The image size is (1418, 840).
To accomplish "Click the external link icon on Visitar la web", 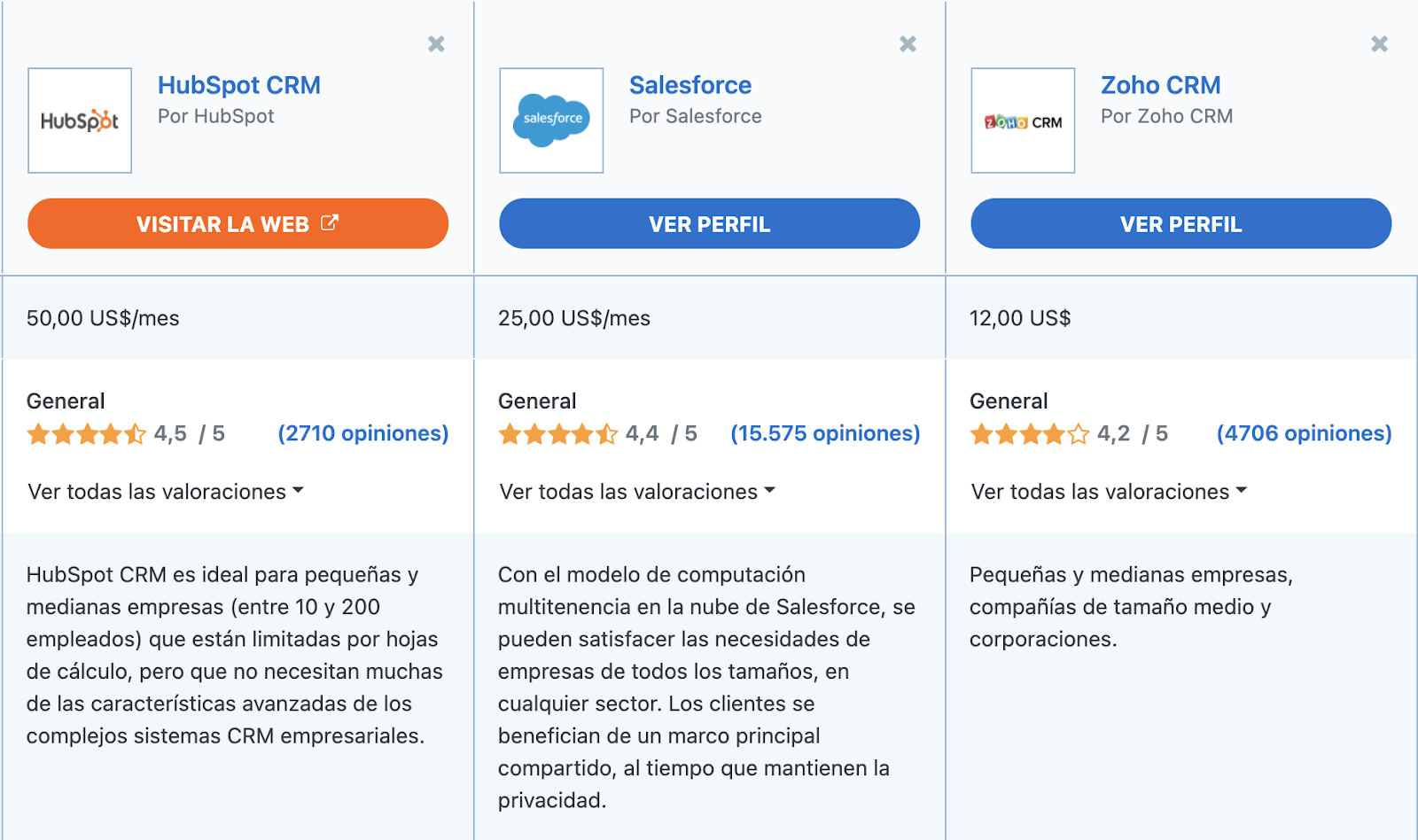I will [330, 223].
